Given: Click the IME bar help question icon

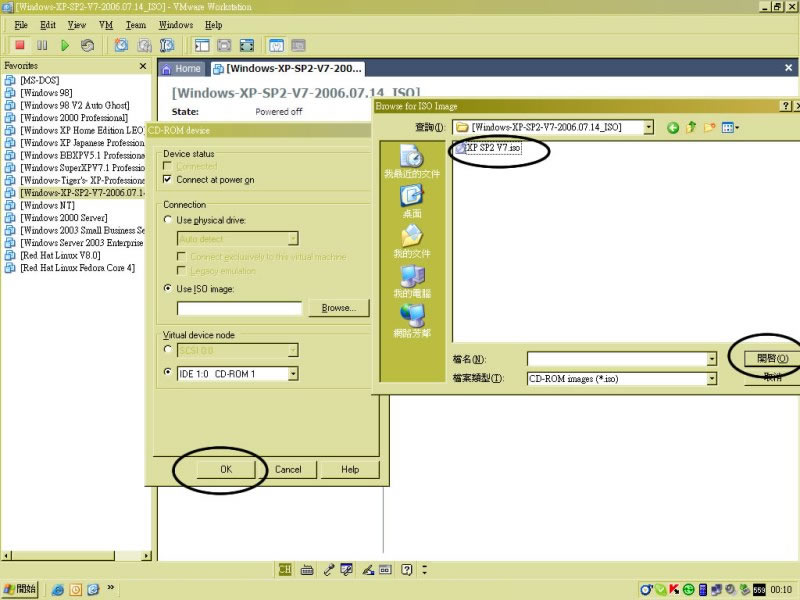Looking at the screenshot, I should 406,570.
